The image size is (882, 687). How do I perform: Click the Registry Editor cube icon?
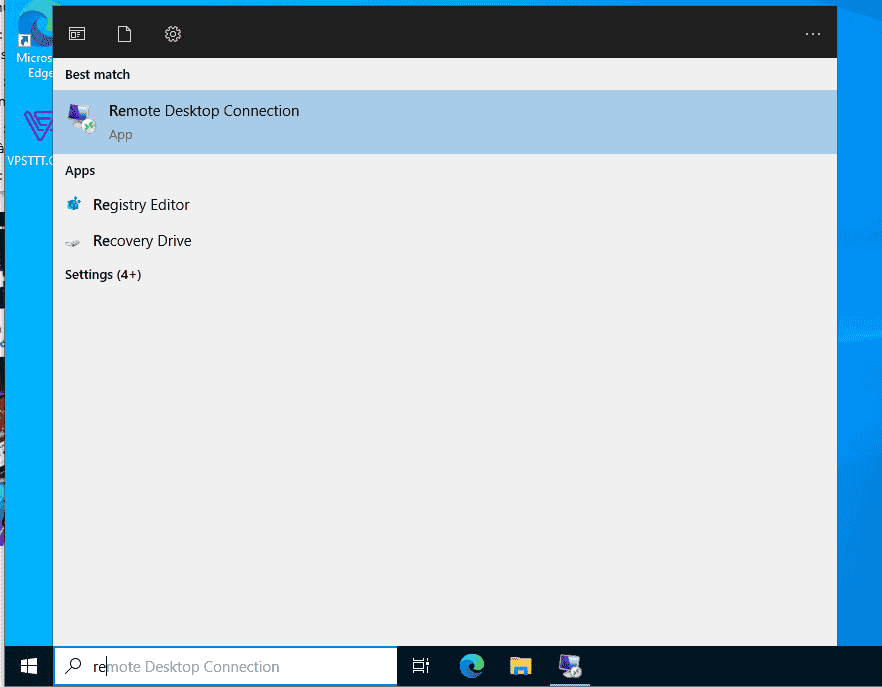(74, 204)
